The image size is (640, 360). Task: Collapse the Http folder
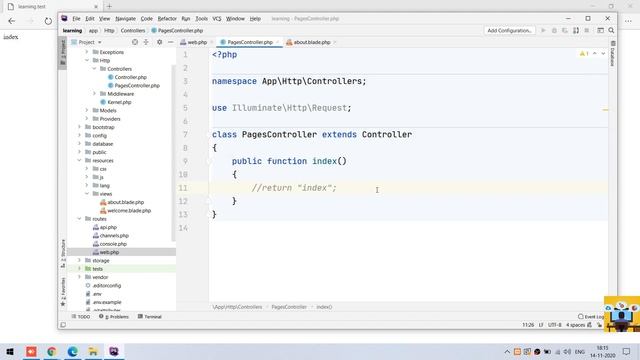(x=87, y=60)
